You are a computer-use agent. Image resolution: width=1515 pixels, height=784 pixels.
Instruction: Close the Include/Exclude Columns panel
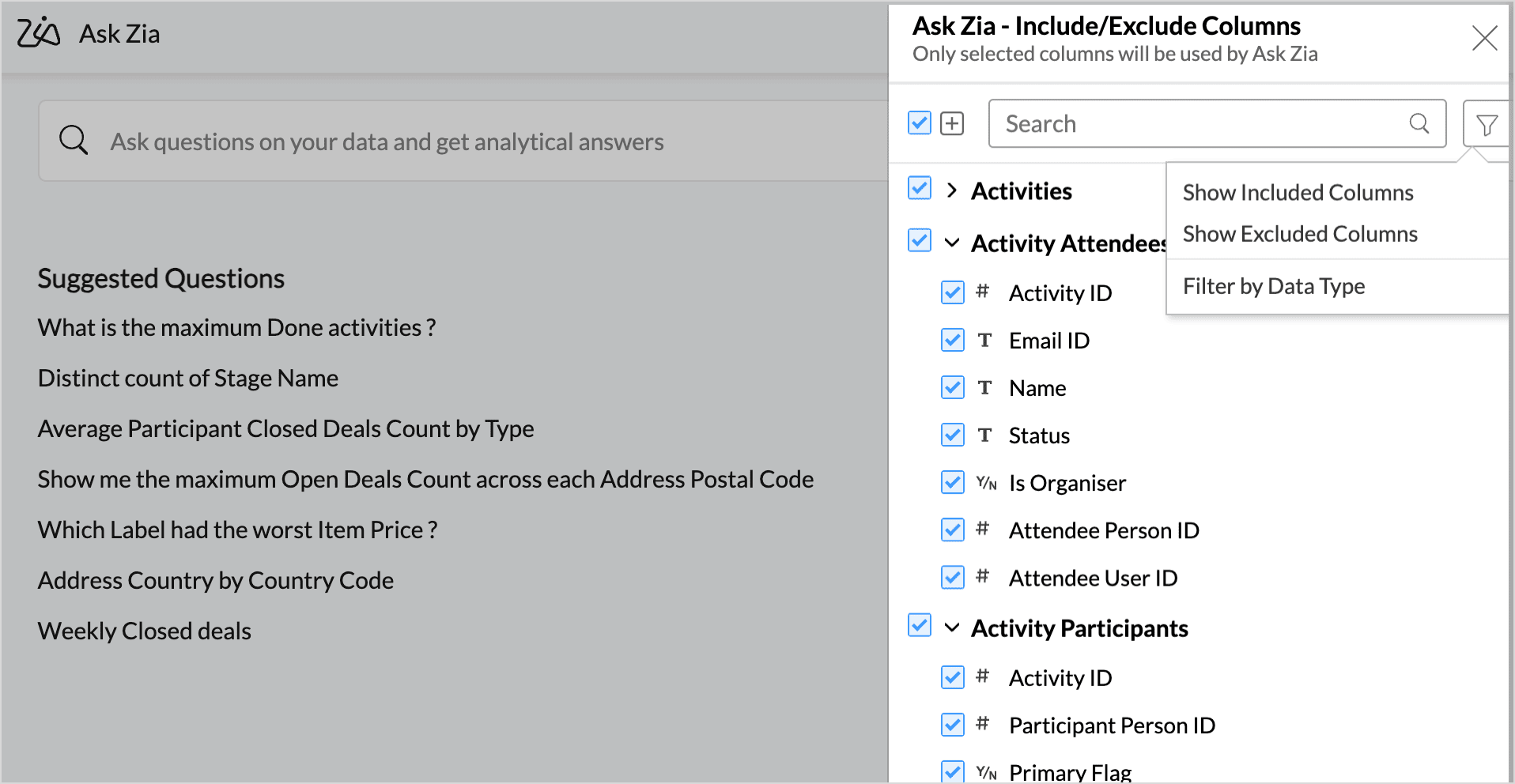(x=1484, y=38)
